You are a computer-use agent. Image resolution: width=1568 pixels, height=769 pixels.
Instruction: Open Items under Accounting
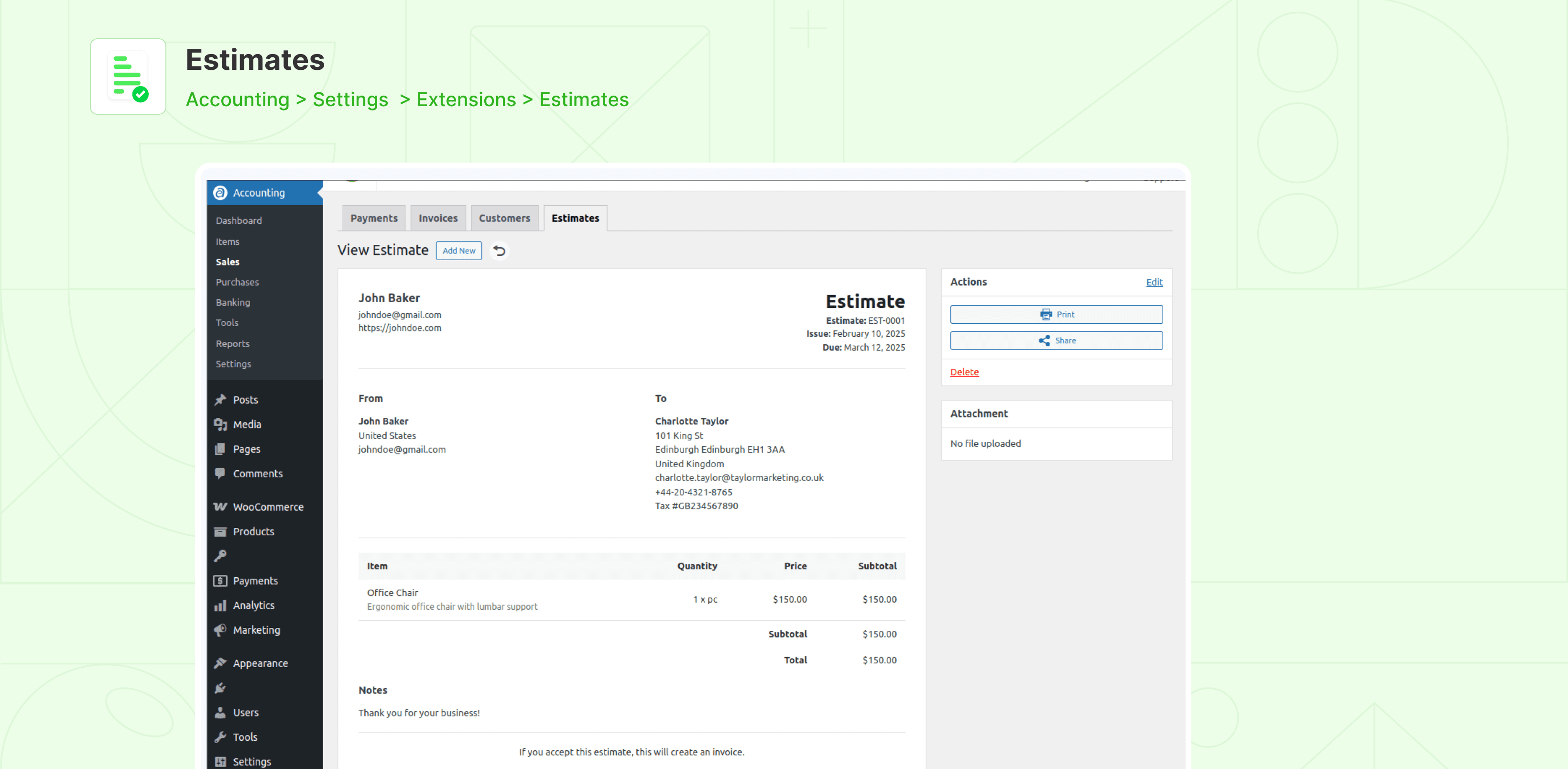tap(227, 242)
